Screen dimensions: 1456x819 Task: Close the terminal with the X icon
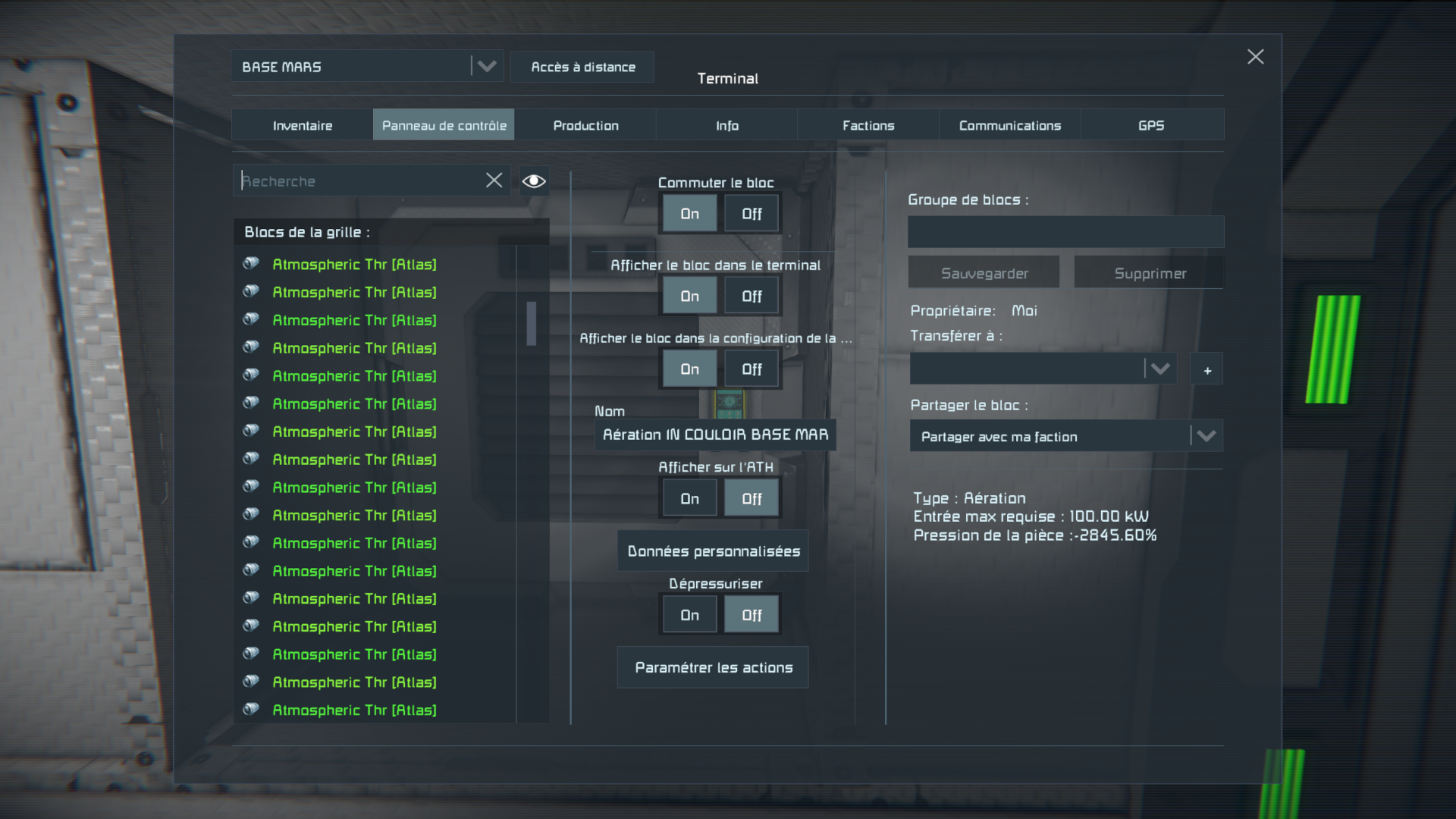[1255, 57]
